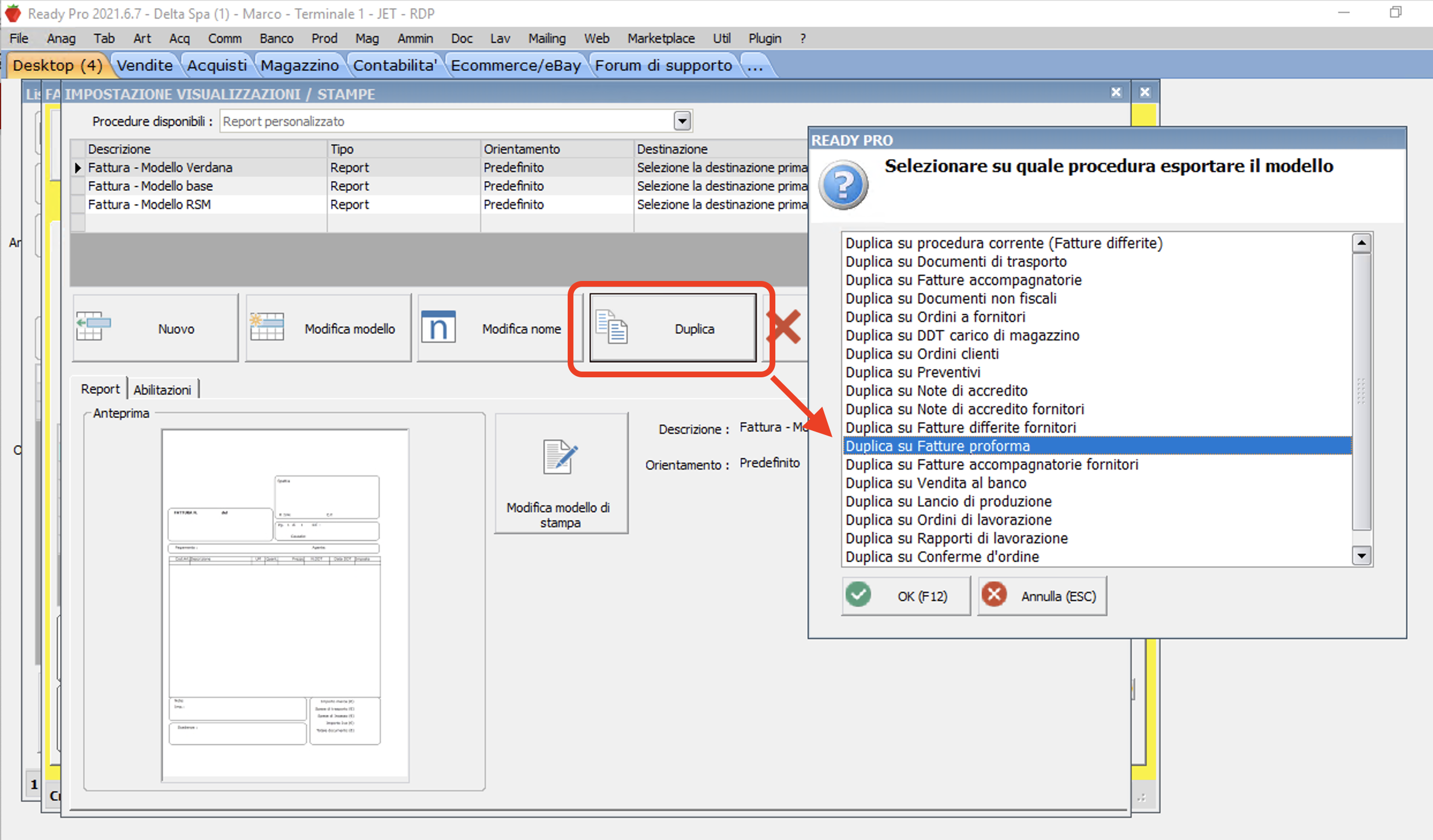Click the Duplica button
The width and height of the screenshot is (1433, 840).
click(x=673, y=328)
